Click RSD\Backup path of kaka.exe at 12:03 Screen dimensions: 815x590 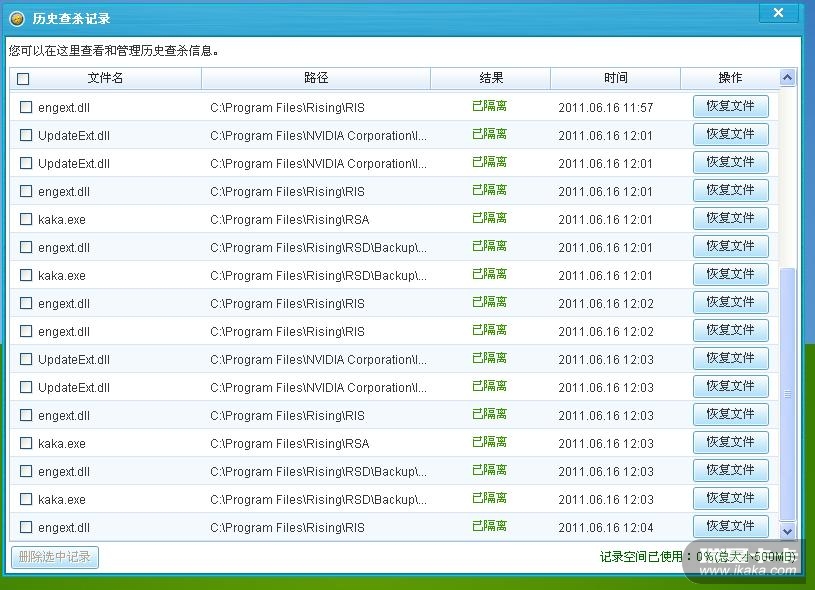(319, 500)
